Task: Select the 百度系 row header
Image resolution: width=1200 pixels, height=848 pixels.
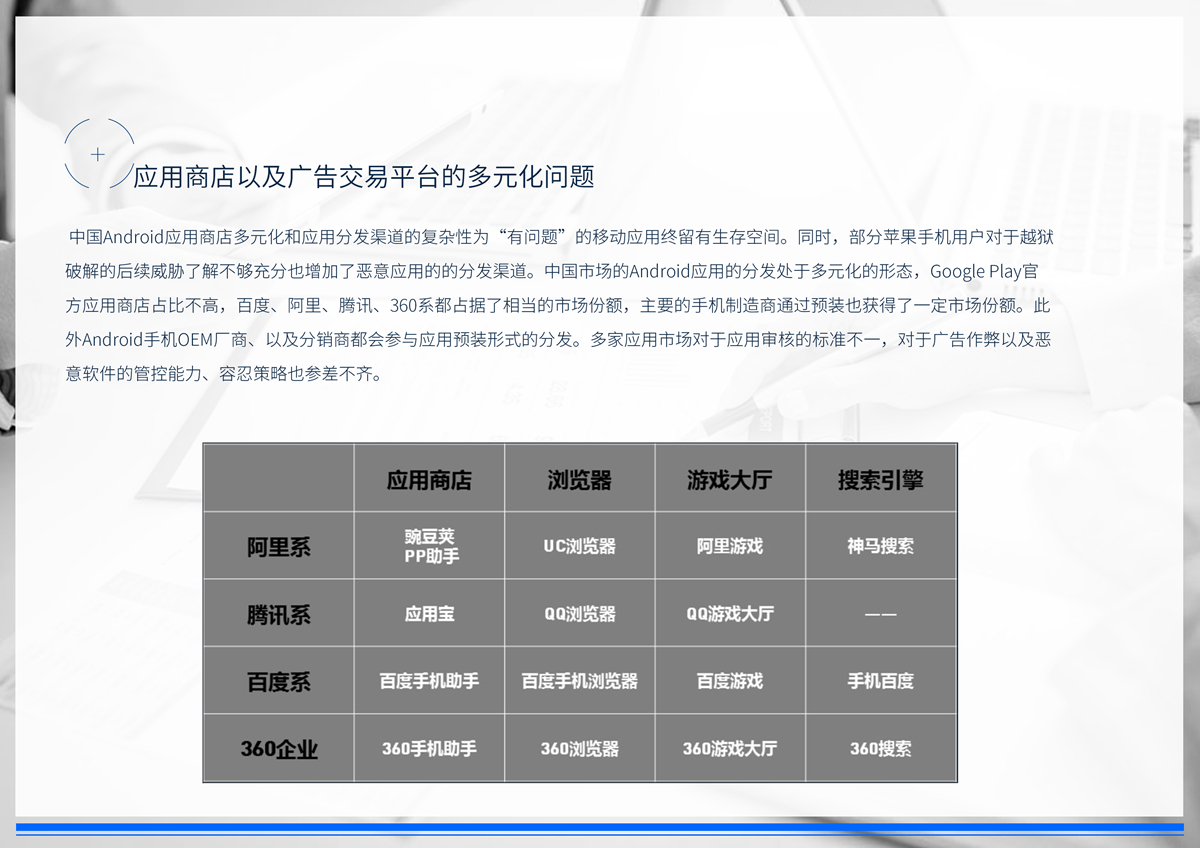Action: click(x=279, y=681)
